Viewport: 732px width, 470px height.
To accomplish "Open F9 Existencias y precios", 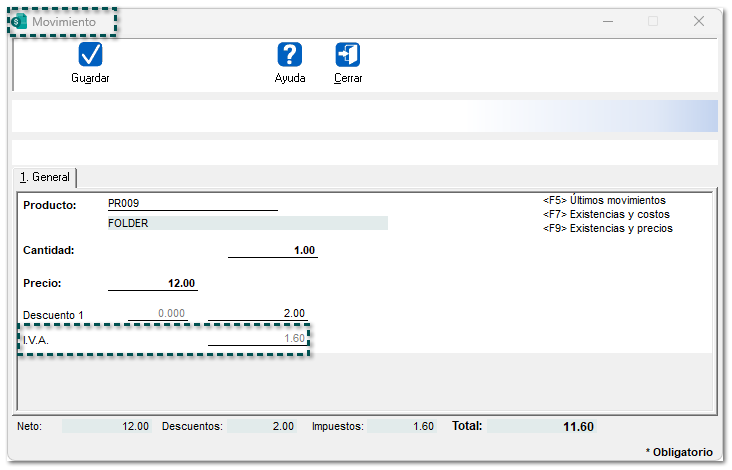I will pos(607,228).
